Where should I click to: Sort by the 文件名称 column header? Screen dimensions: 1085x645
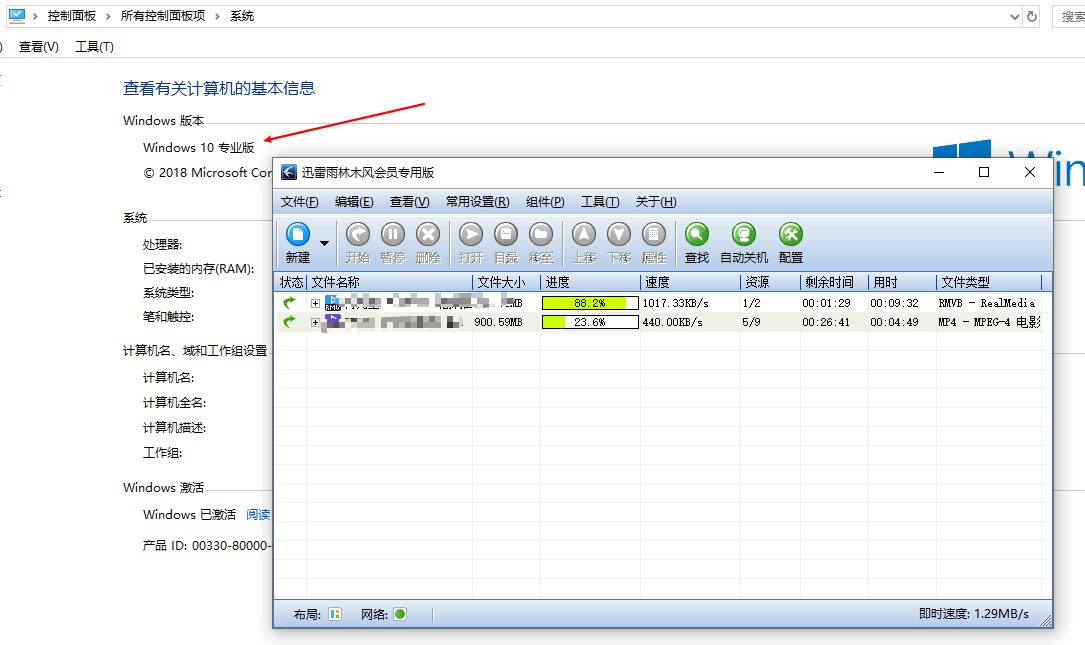[x=390, y=282]
